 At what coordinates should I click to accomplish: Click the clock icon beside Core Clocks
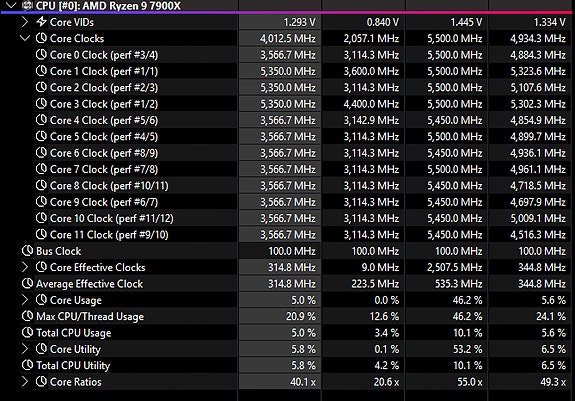[41, 38]
